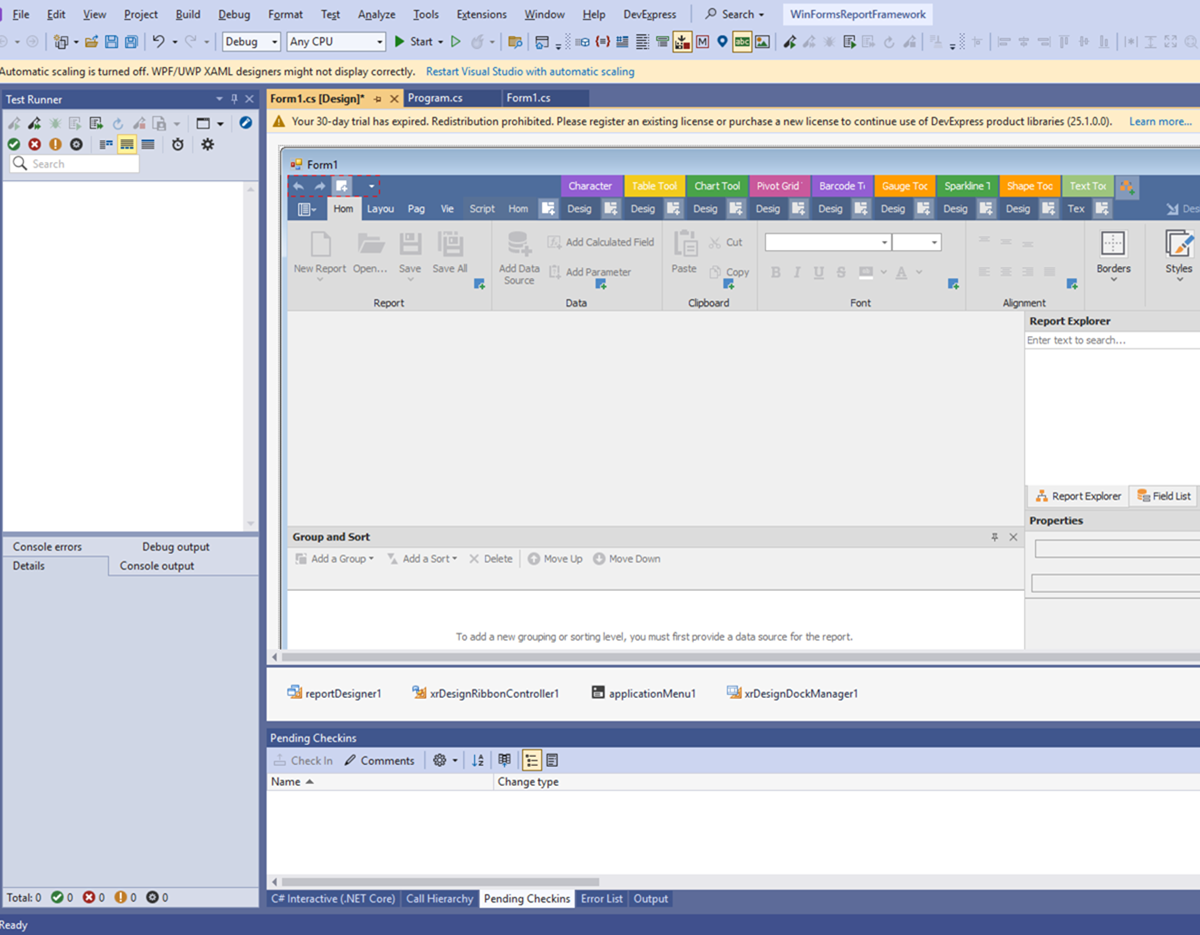This screenshot has height=935, width=1200.
Task: Open the Any CPU platform dropdown
Action: 335,42
